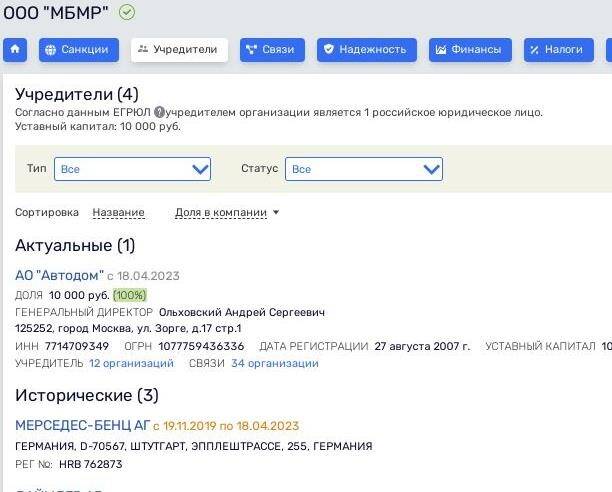Screen dimensions: 612x492
Task: Expand the Статус filter dropdown
Action: tap(364, 169)
